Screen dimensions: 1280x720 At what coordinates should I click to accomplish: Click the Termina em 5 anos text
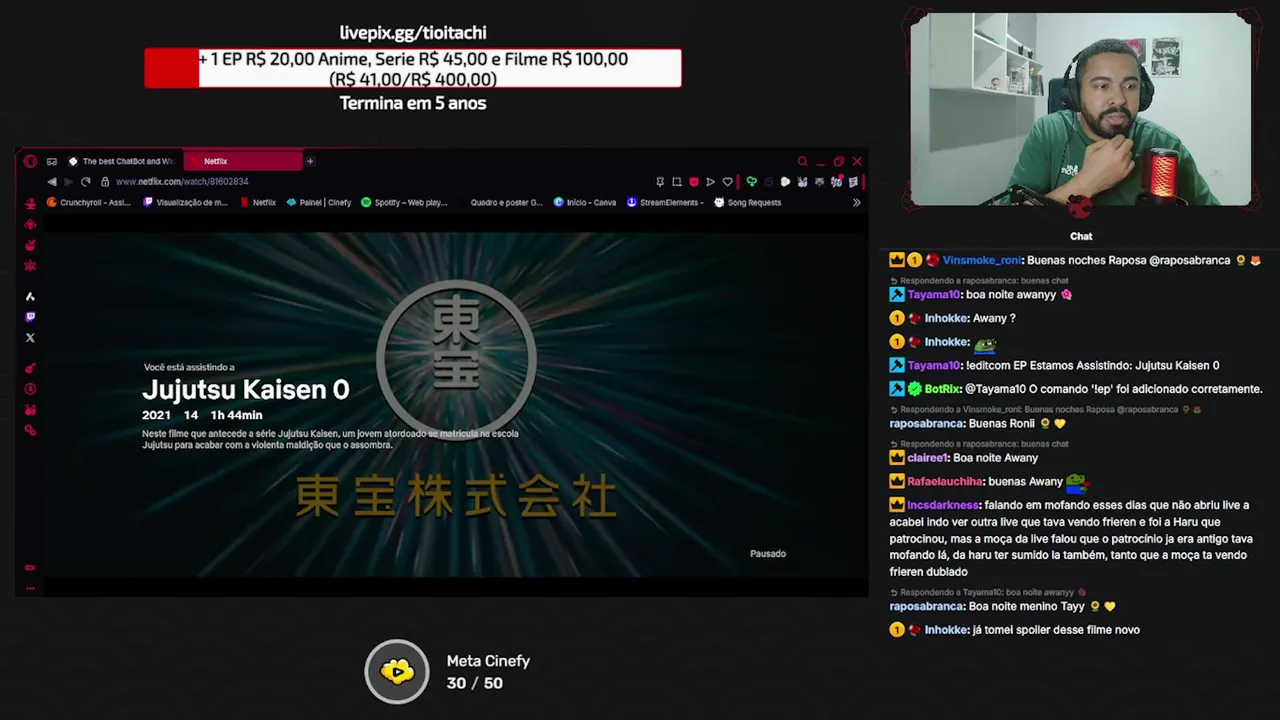413,103
